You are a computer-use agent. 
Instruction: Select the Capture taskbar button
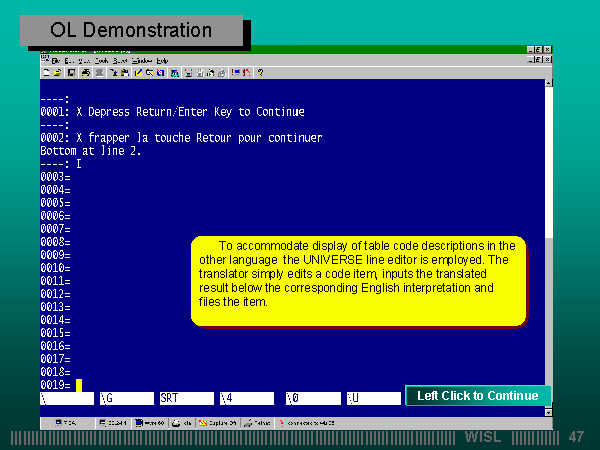click(215, 423)
